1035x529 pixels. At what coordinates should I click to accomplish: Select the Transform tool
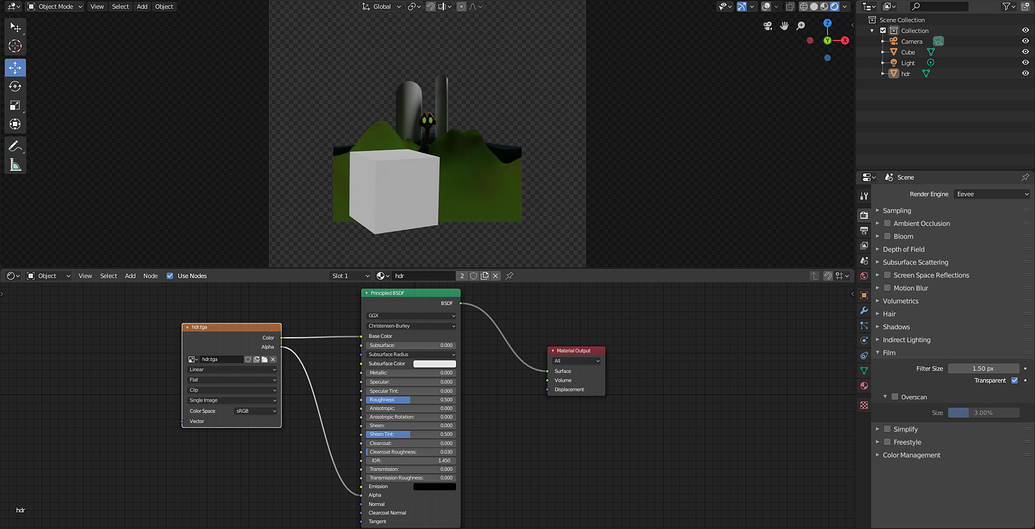click(x=15, y=123)
